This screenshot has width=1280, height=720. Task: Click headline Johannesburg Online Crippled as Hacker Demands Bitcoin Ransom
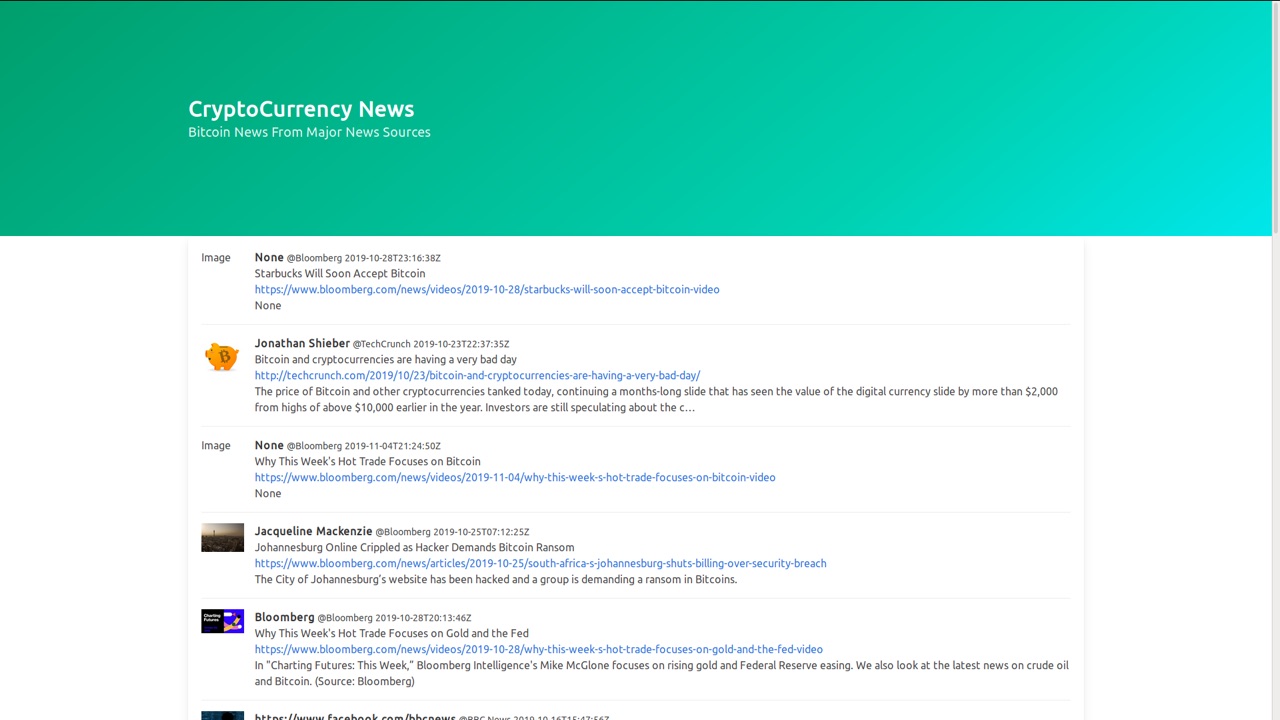[414, 548]
